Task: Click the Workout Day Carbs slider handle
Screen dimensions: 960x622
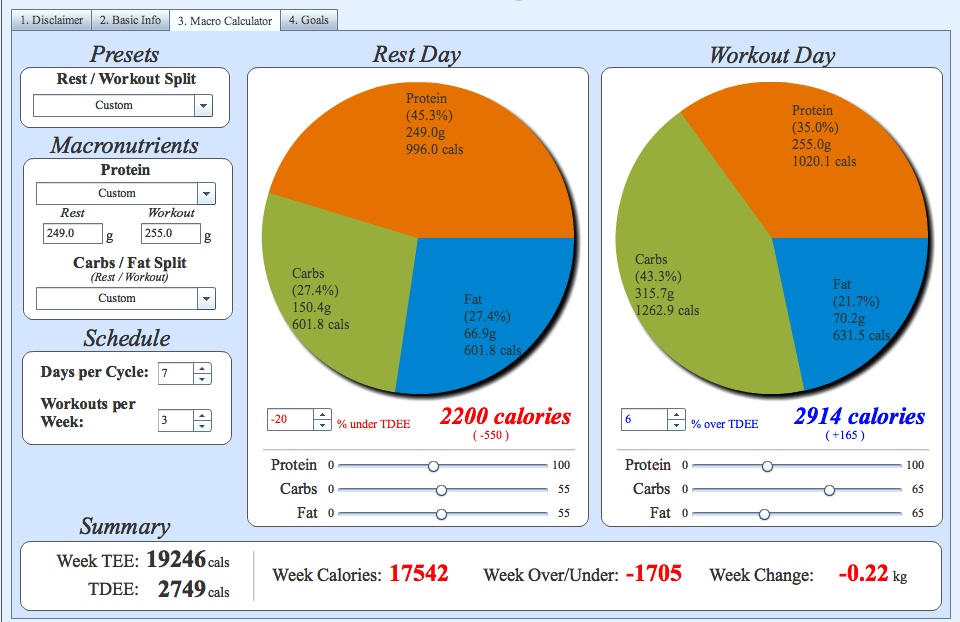Action: coord(829,490)
